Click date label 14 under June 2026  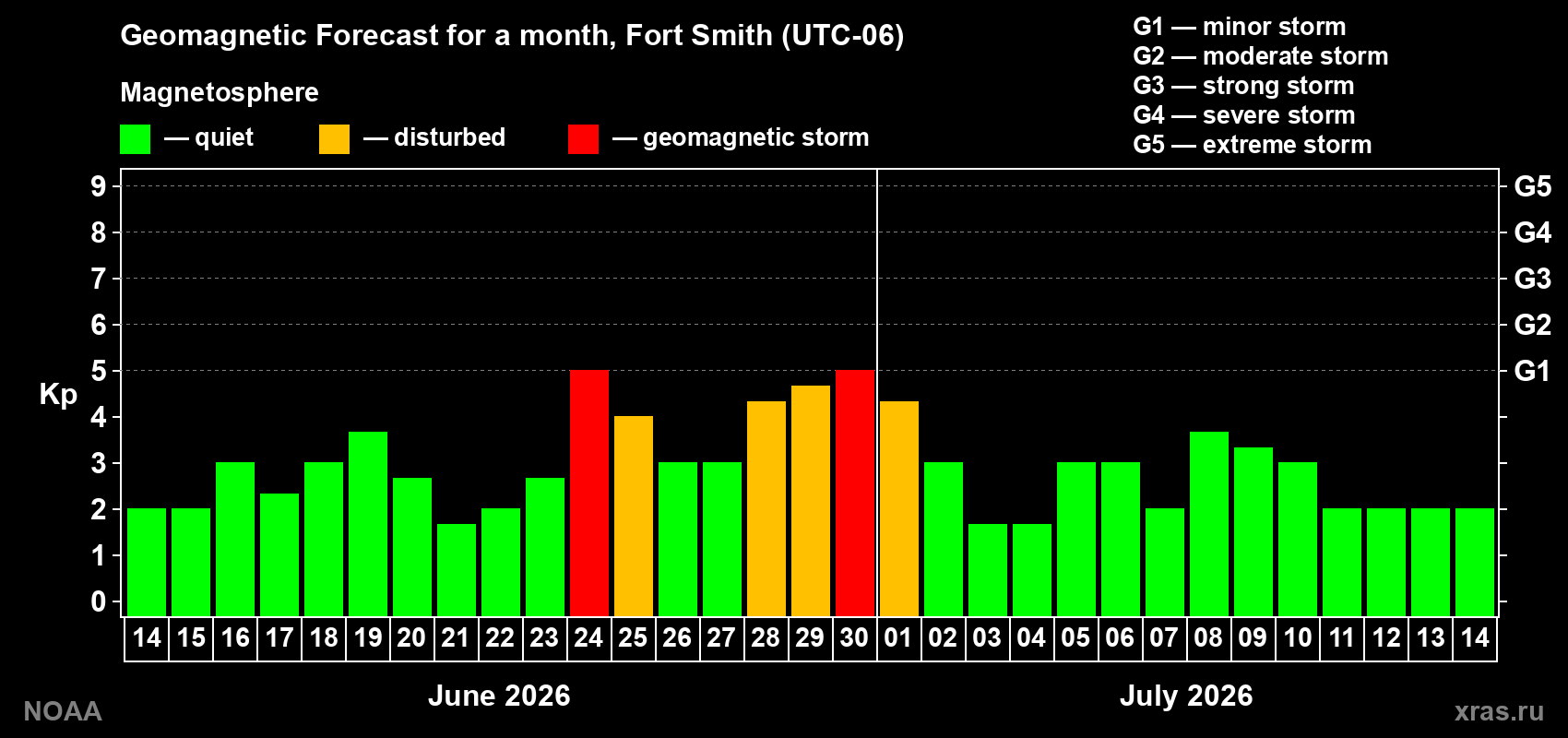coord(147,637)
